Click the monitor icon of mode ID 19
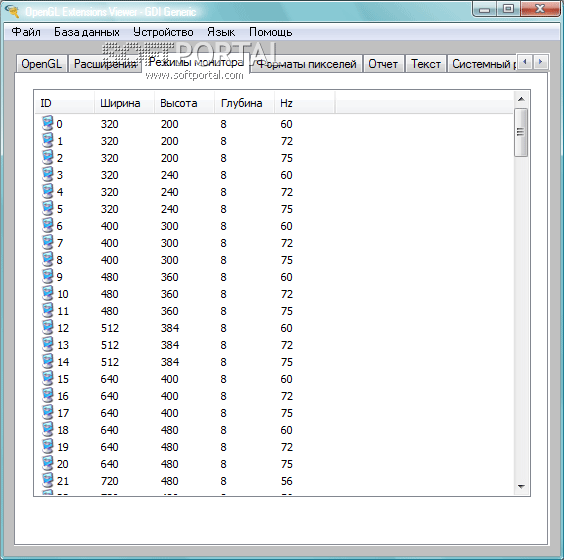Viewport: 564px width, 560px height. point(47,446)
